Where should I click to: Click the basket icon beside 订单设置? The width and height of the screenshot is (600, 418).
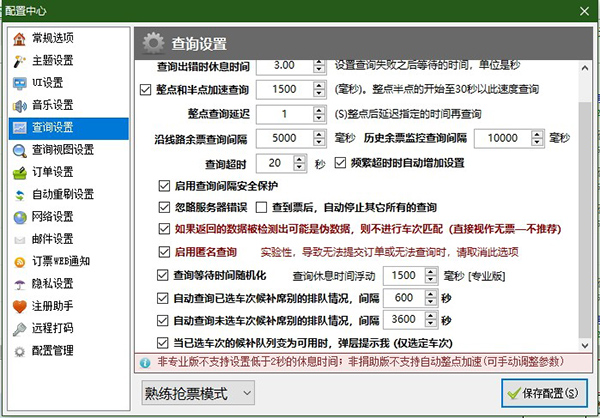(20, 173)
